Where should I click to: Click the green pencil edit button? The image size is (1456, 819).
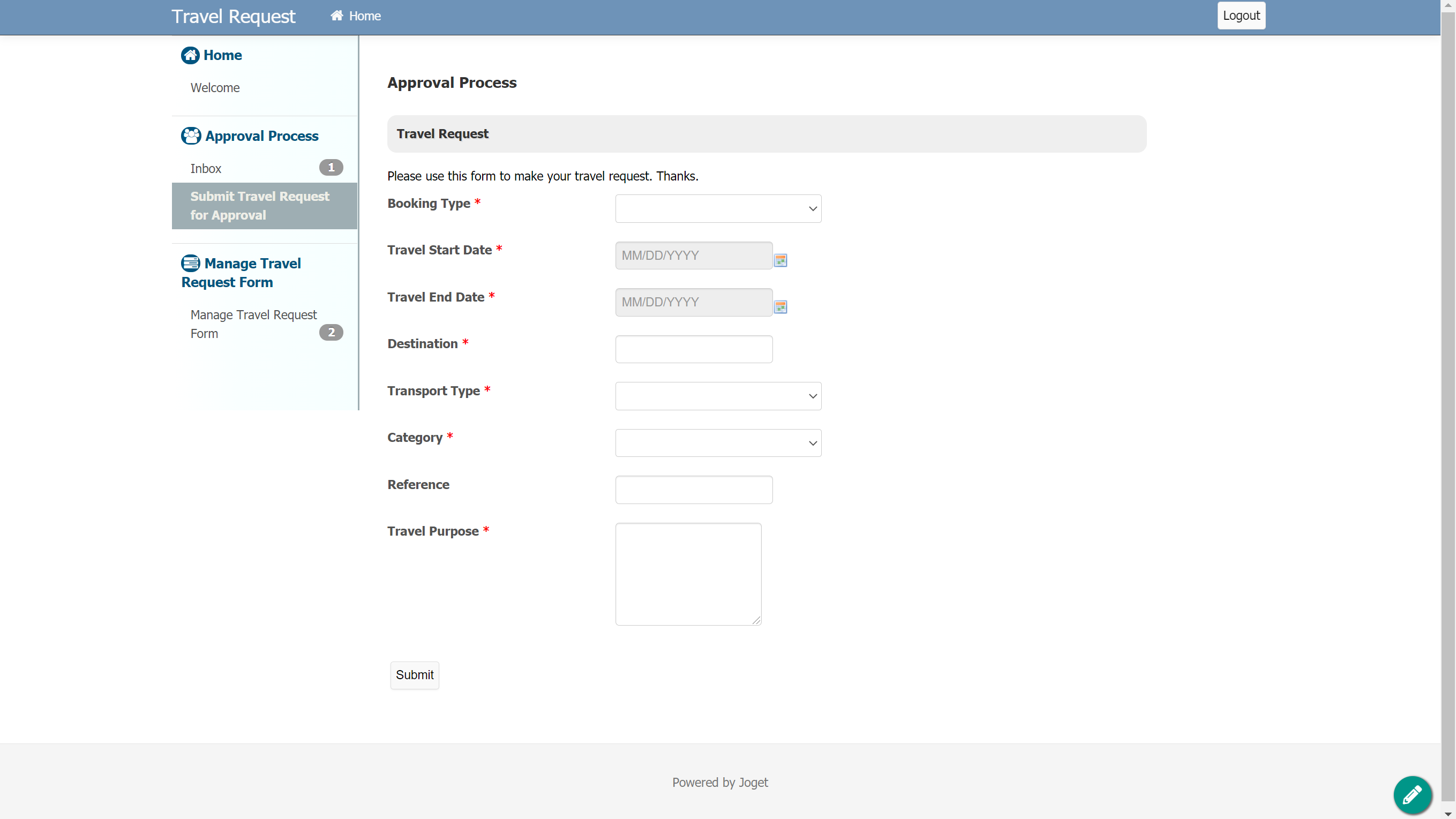click(1413, 795)
